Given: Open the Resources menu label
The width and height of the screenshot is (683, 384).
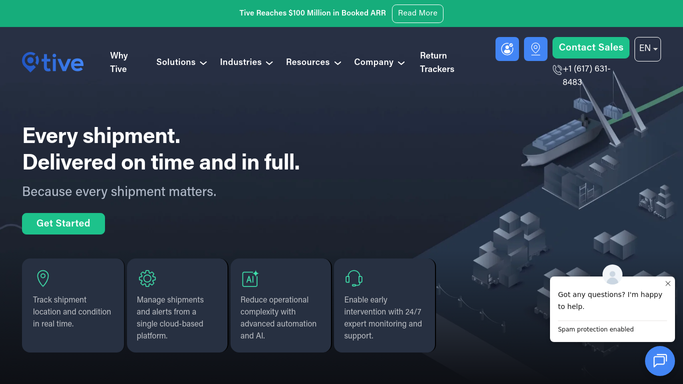Looking at the screenshot, I should [x=308, y=62].
